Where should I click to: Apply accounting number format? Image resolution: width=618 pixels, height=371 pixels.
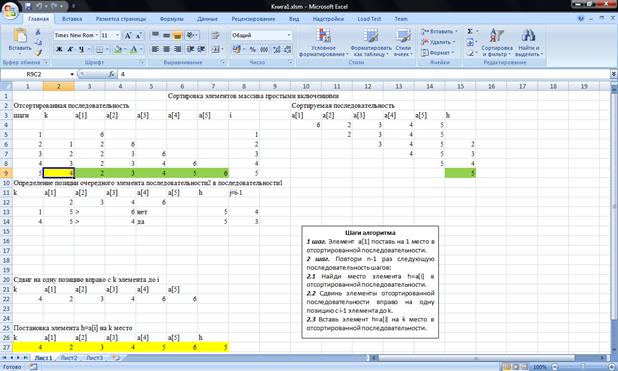coord(237,49)
